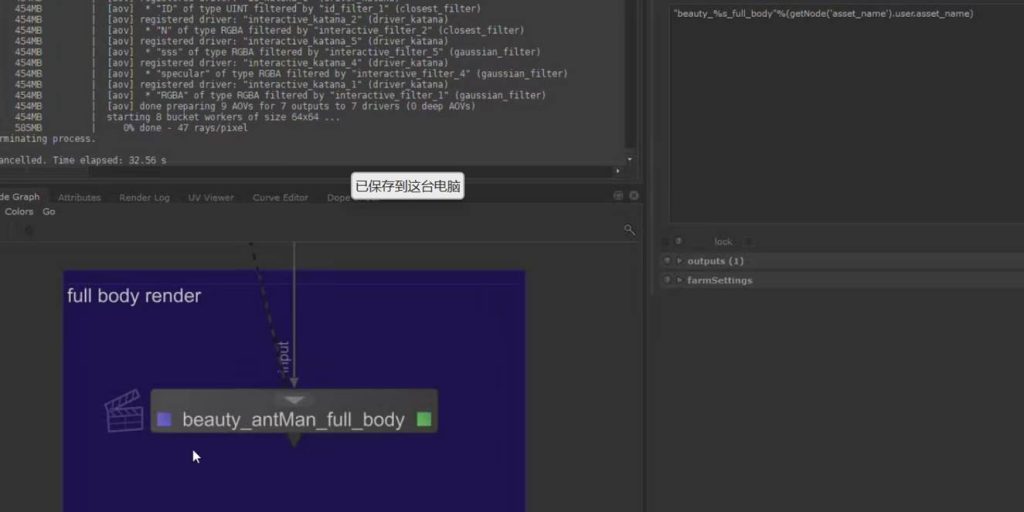Open the Go menu in Node Graph
The height and width of the screenshot is (512, 1024).
click(x=49, y=212)
